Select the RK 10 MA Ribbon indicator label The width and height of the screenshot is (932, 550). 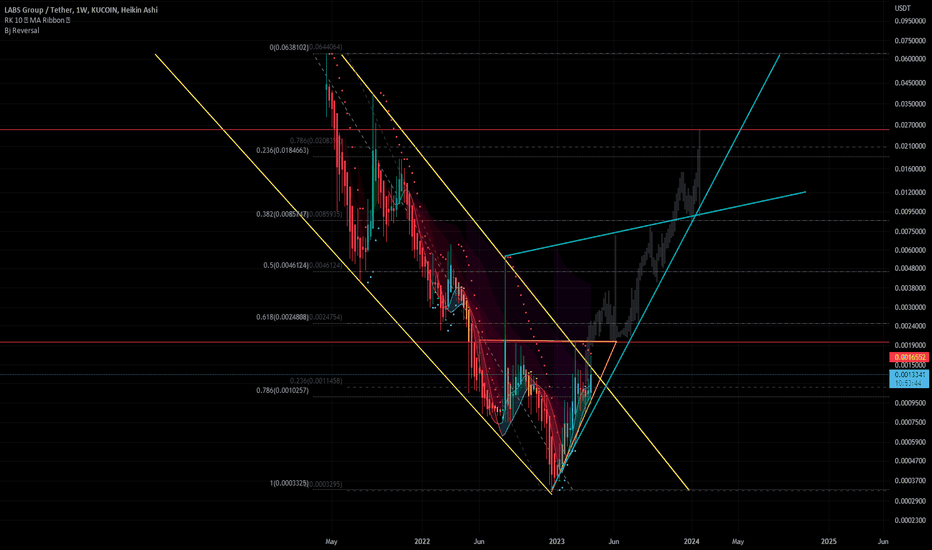click(x=37, y=20)
